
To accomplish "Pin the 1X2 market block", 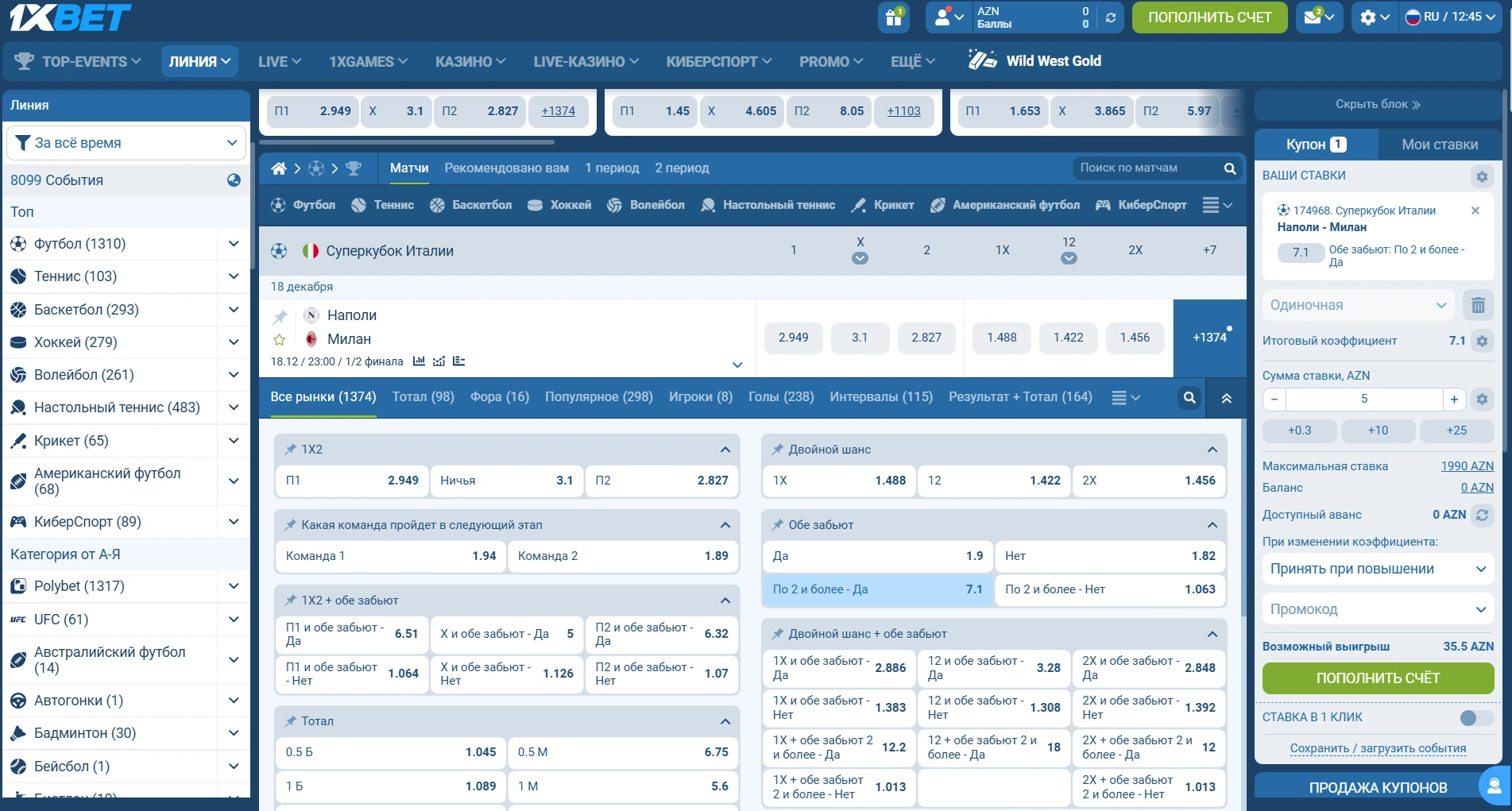I will (x=290, y=450).
